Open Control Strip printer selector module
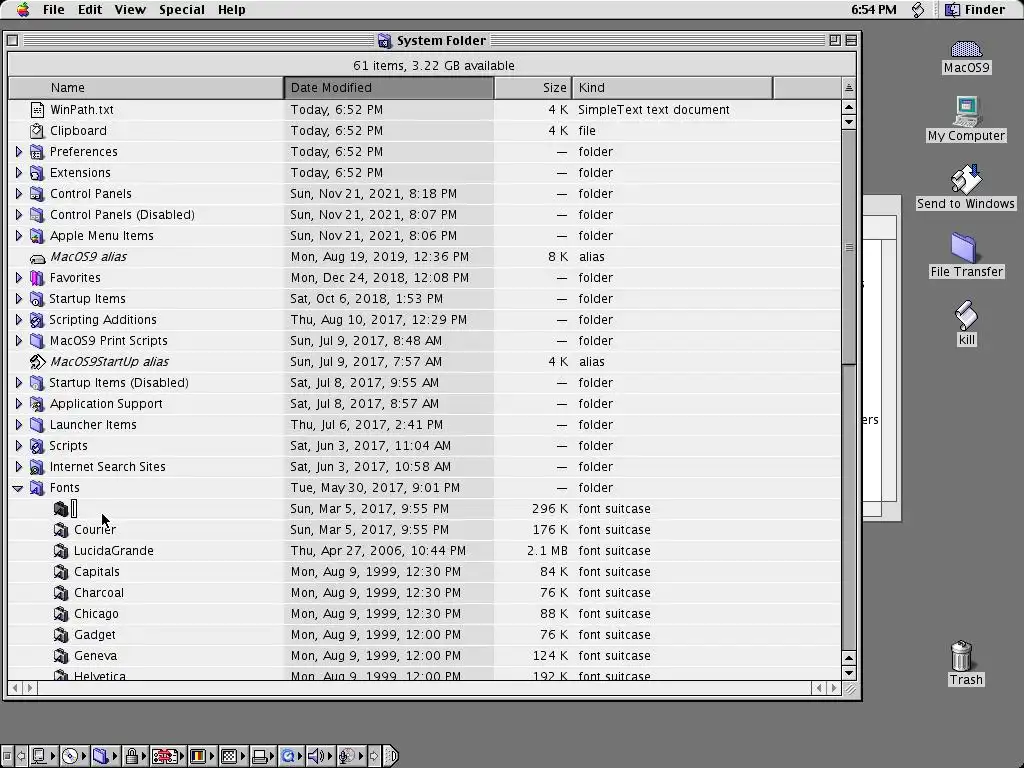 coord(263,756)
